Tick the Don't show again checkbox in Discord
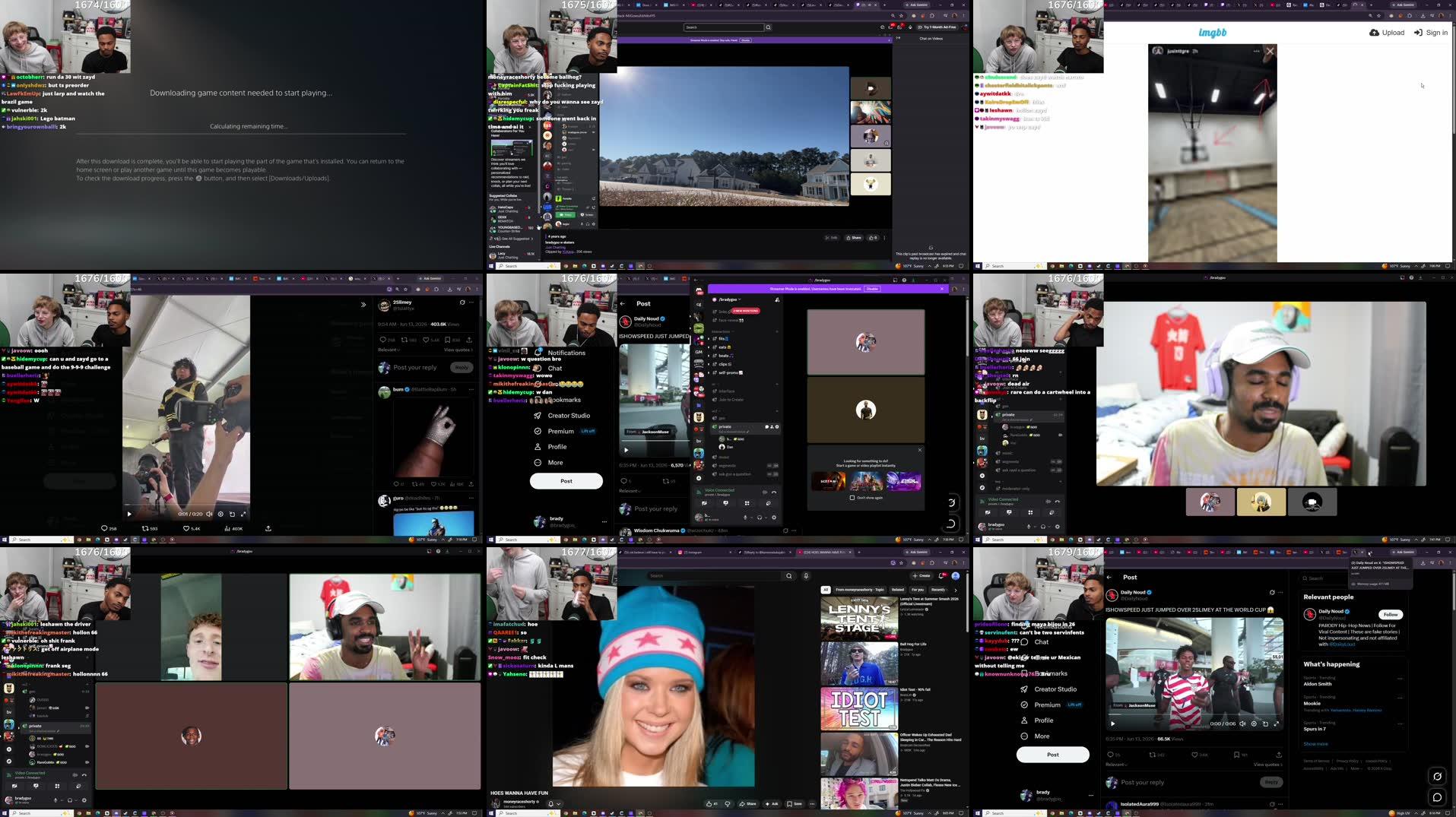 pyautogui.click(x=852, y=498)
